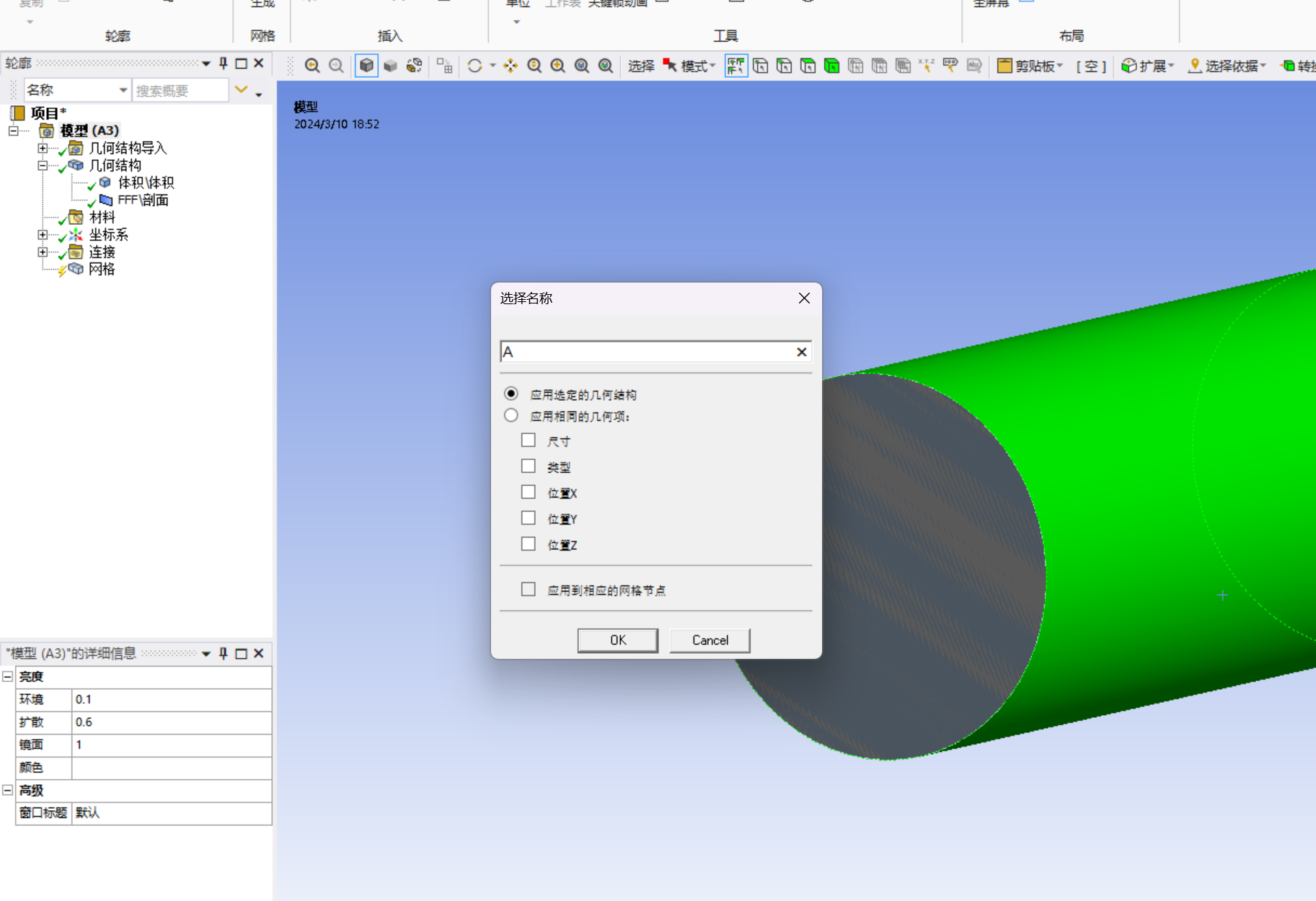This screenshot has height=901, width=1316.
Task: Expand the 连接 tree node
Action: coord(43,252)
